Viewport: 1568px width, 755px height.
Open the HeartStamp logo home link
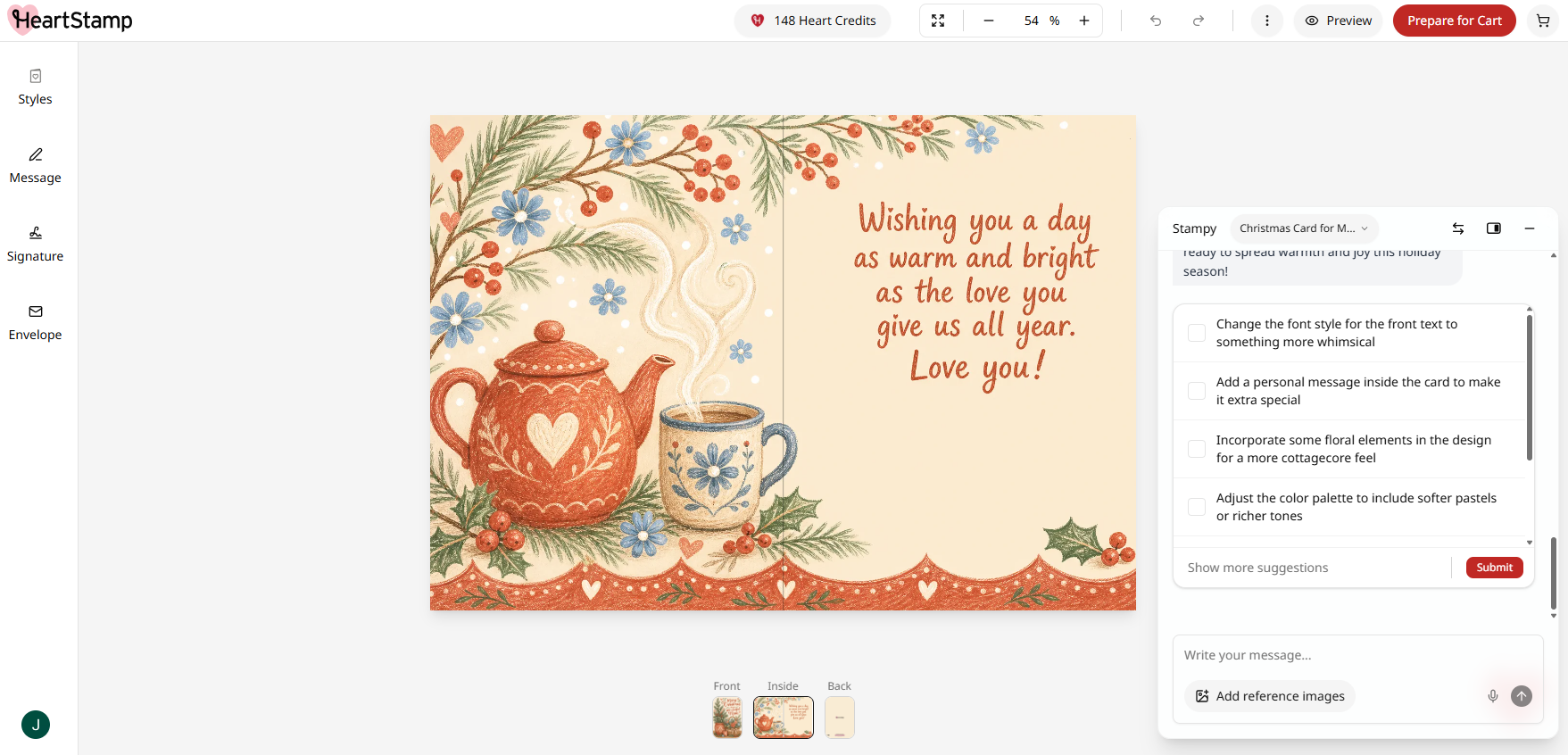pyautogui.click(x=71, y=20)
